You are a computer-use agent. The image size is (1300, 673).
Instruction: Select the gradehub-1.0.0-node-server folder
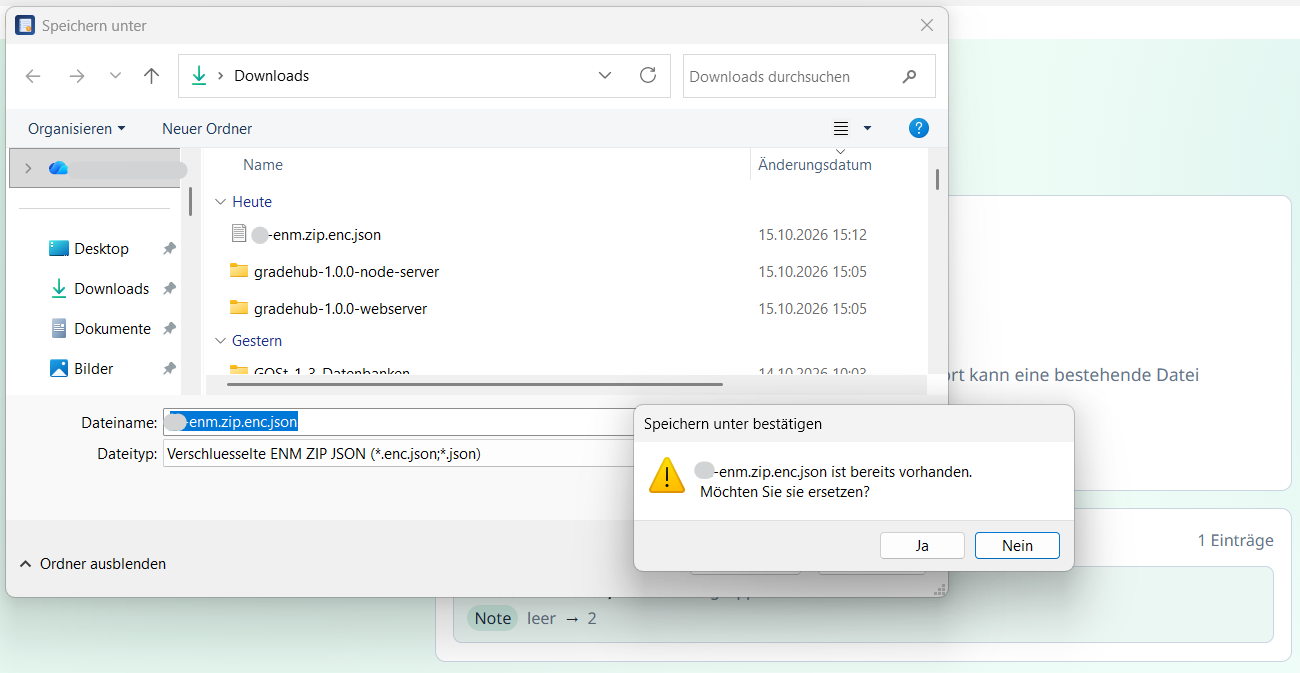click(346, 272)
